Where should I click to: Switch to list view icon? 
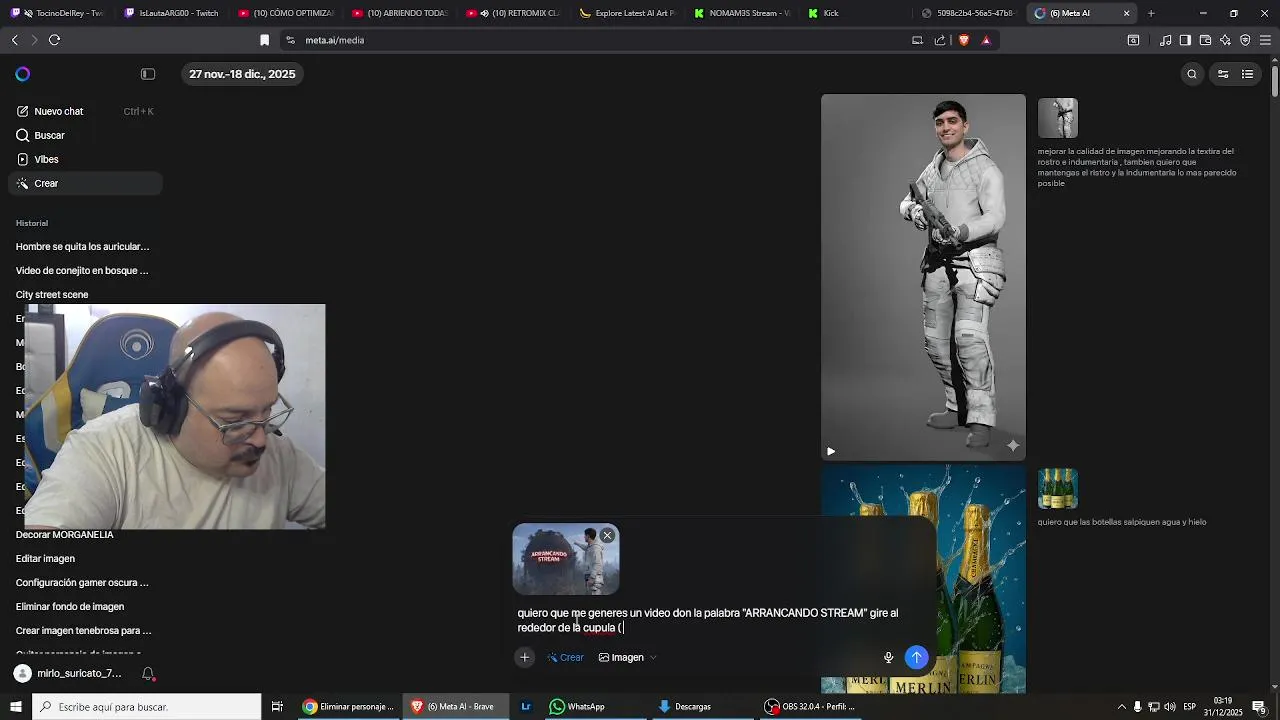(x=1247, y=74)
